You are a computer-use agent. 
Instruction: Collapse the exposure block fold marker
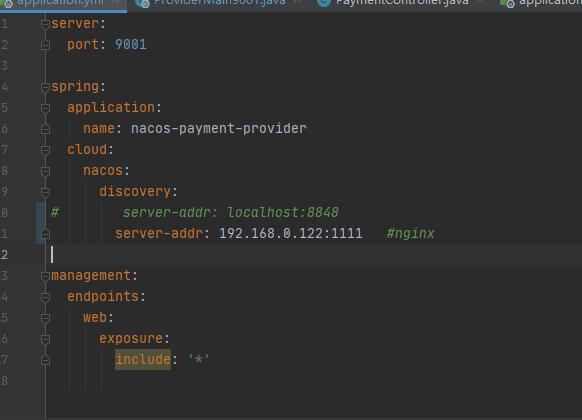click(x=45, y=339)
